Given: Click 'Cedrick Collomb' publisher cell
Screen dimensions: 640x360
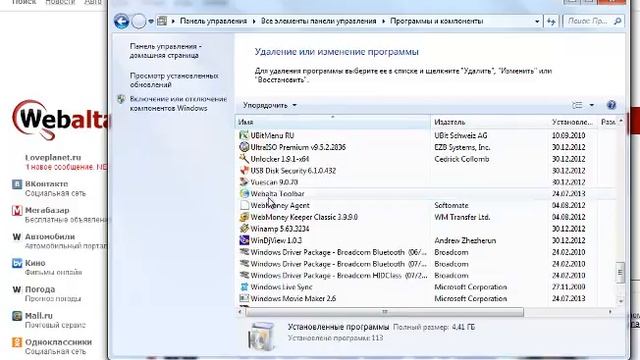Looking at the screenshot, I should (462, 159).
